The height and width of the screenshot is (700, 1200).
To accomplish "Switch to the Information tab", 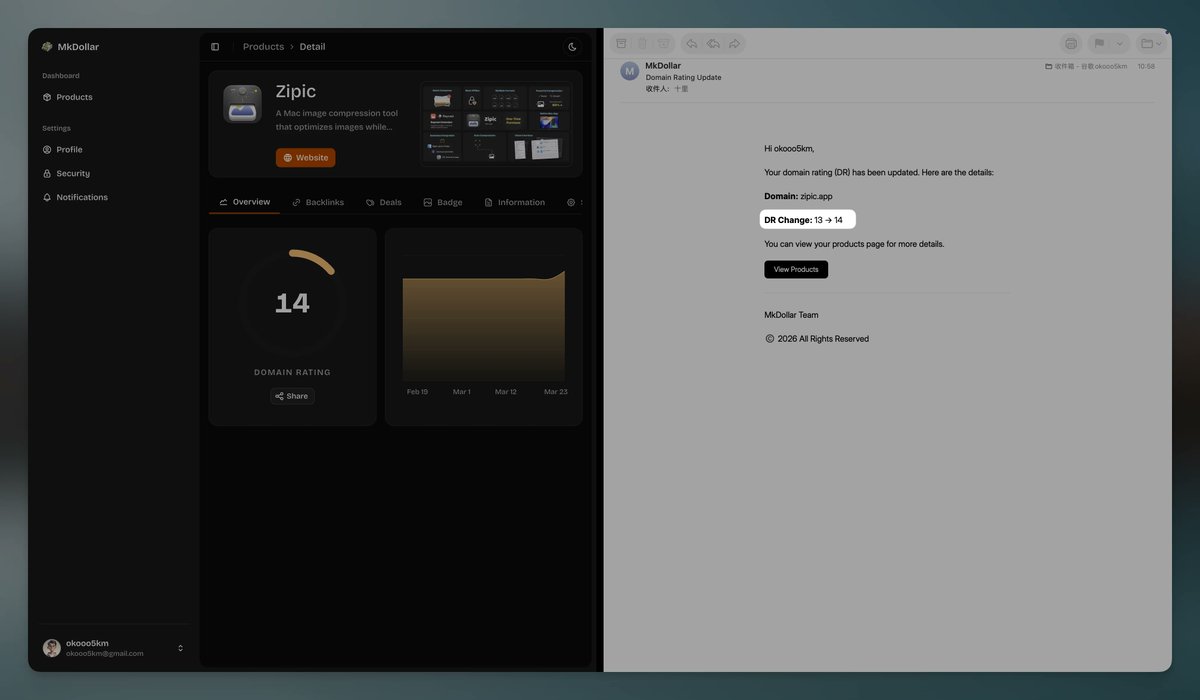I will tap(515, 202).
